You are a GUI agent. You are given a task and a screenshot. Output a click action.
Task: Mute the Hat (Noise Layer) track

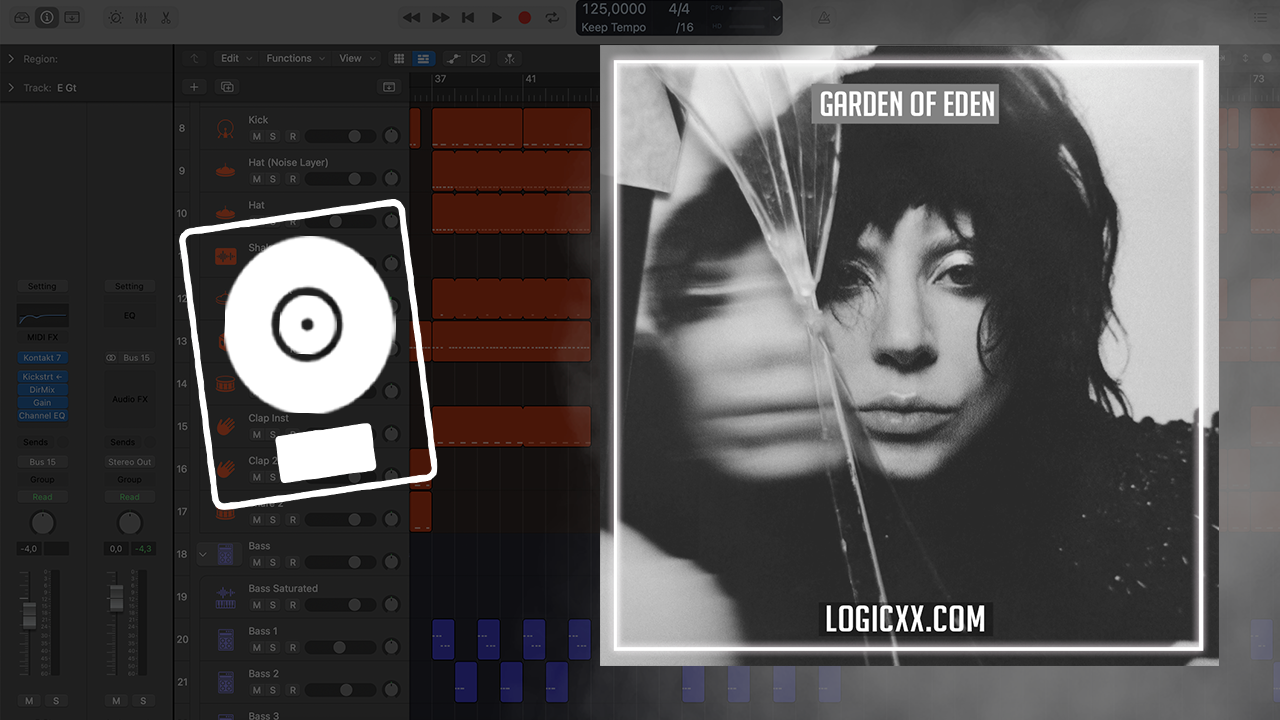pyautogui.click(x=256, y=179)
